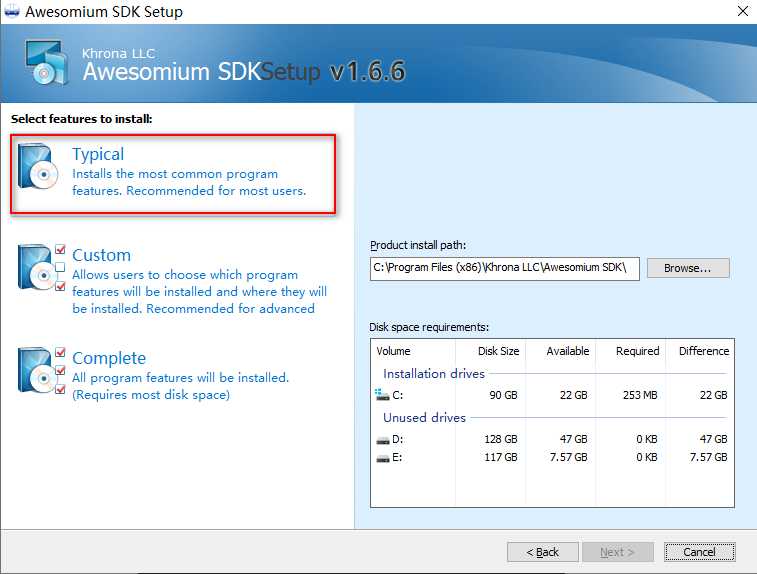Click the 'Product install path:' label
The height and width of the screenshot is (574, 757).
coord(418,245)
